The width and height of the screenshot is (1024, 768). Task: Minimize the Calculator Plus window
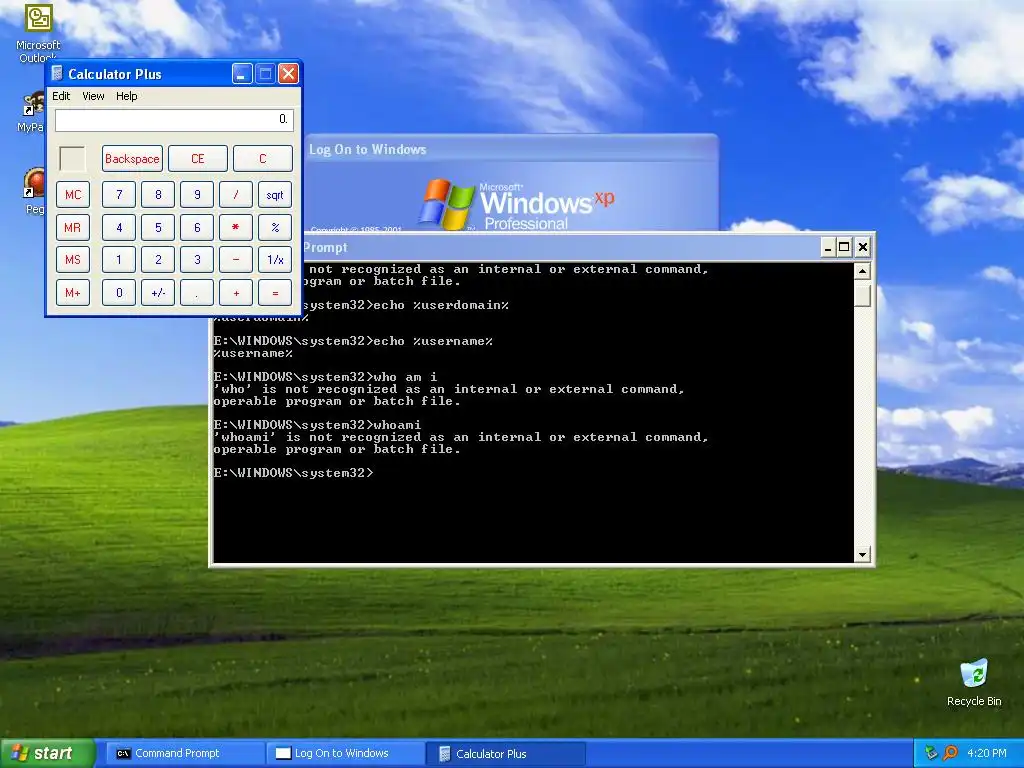[x=242, y=74]
